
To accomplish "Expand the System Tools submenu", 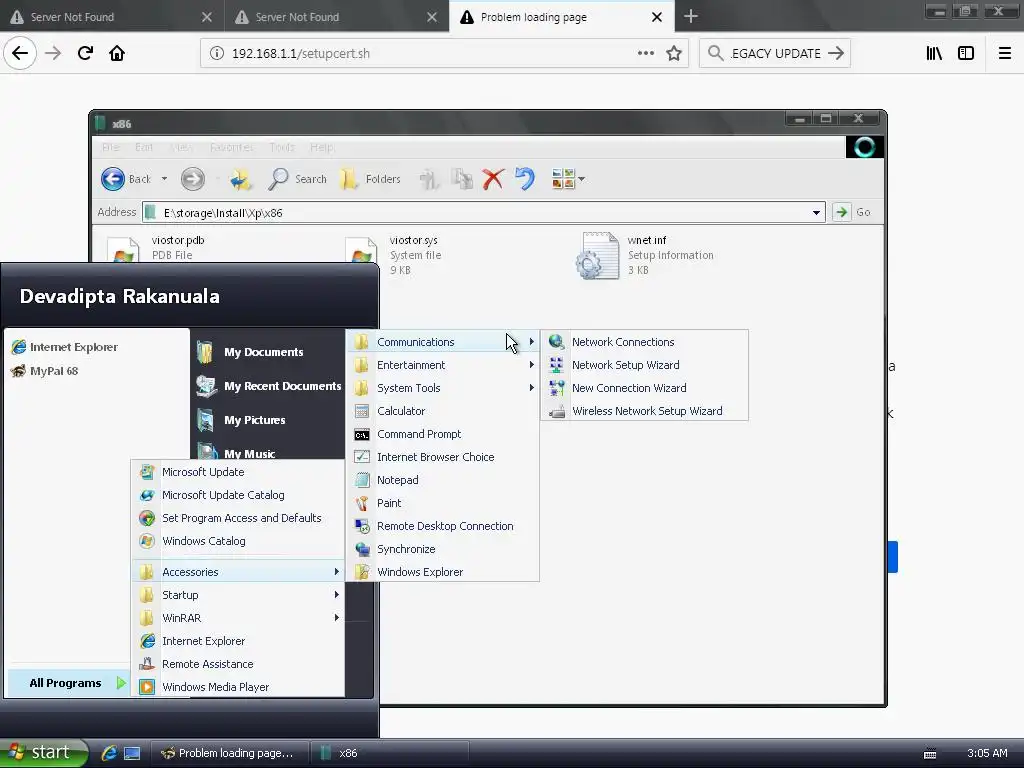I will (x=443, y=388).
